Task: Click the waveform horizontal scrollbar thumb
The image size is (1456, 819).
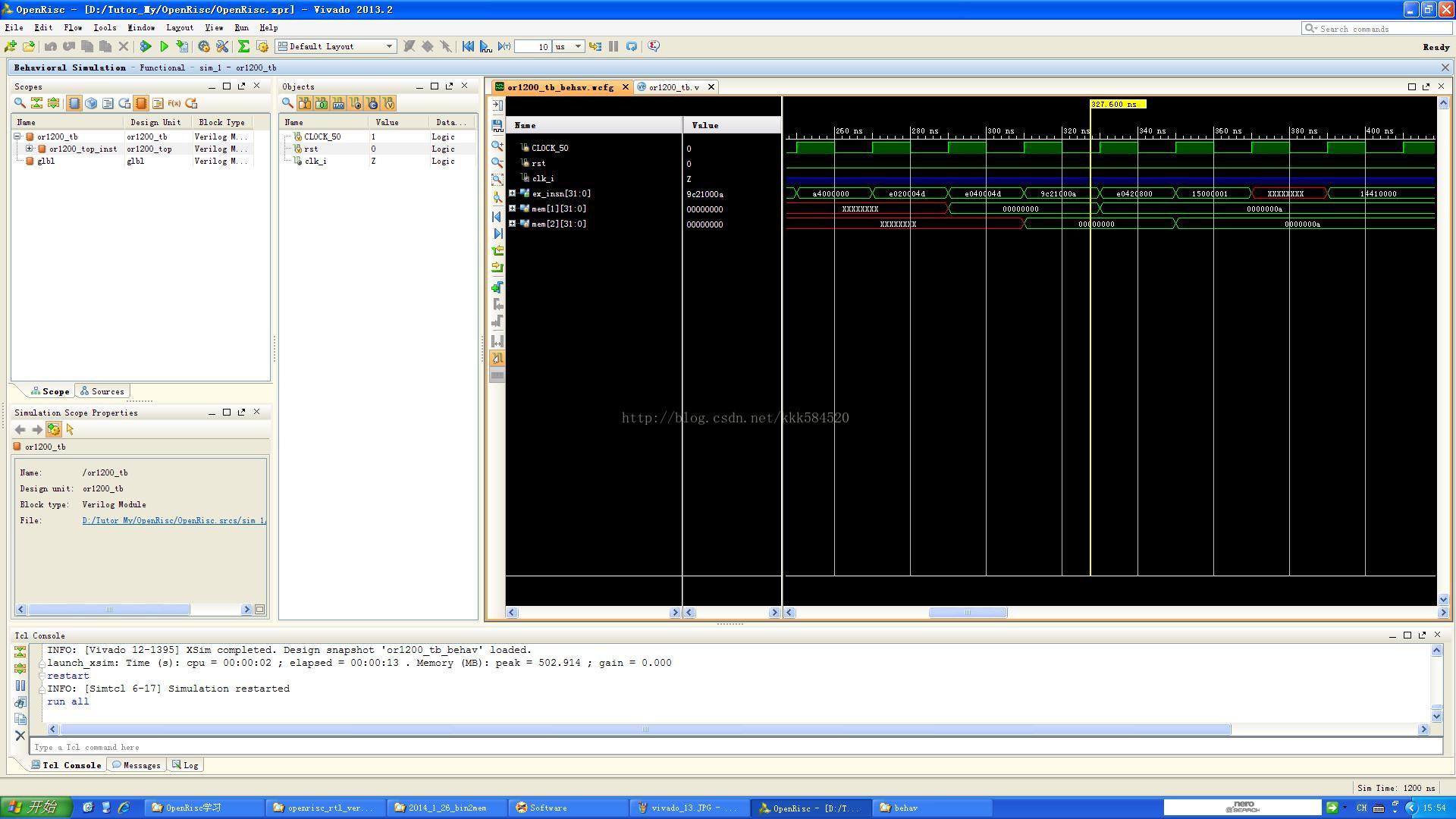Action: coord(968,613)
